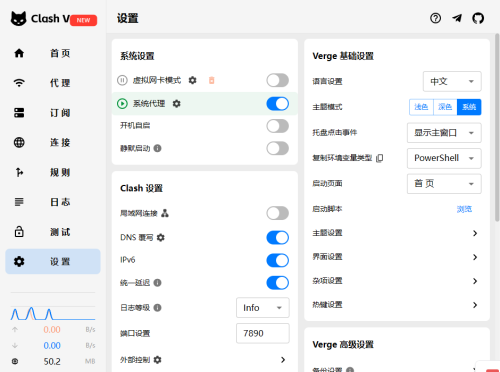Expand 外部控制 chevron

click(283, 360)
